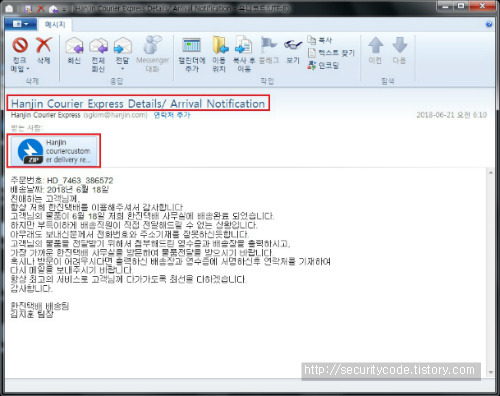Image resolution: width=500 pixels, height=396 pixels.
Task: Go to next message (다음)
Action: pyautogui.click(x=399, y=51)
